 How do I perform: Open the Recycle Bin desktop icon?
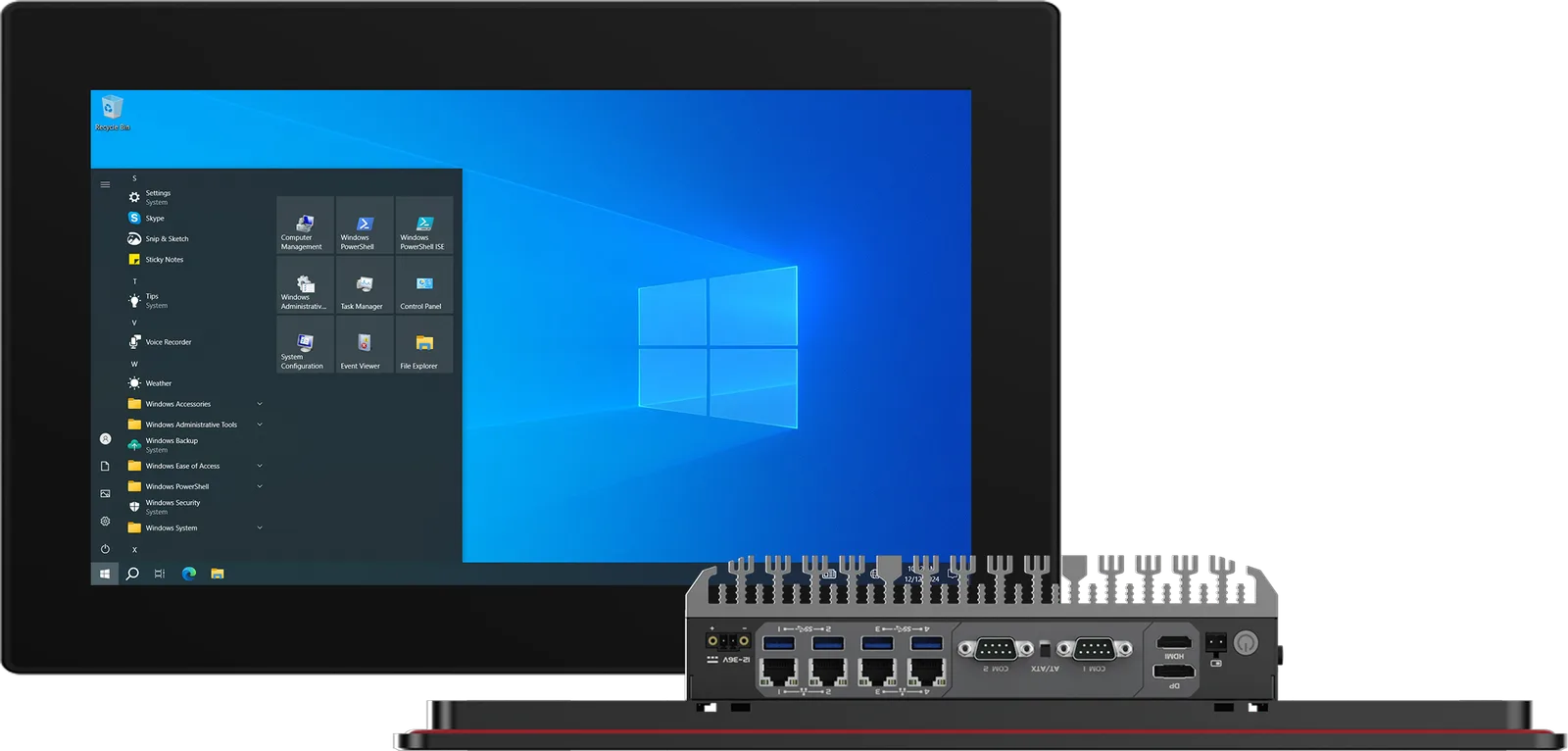(112, 113)
